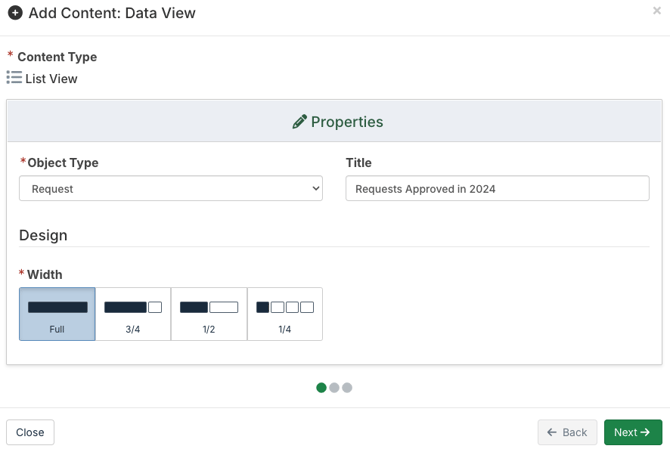Image resolution: width=670 pixels, height=452 pixels.
Task: Click the Close button at bottom left
Action: 30,432
